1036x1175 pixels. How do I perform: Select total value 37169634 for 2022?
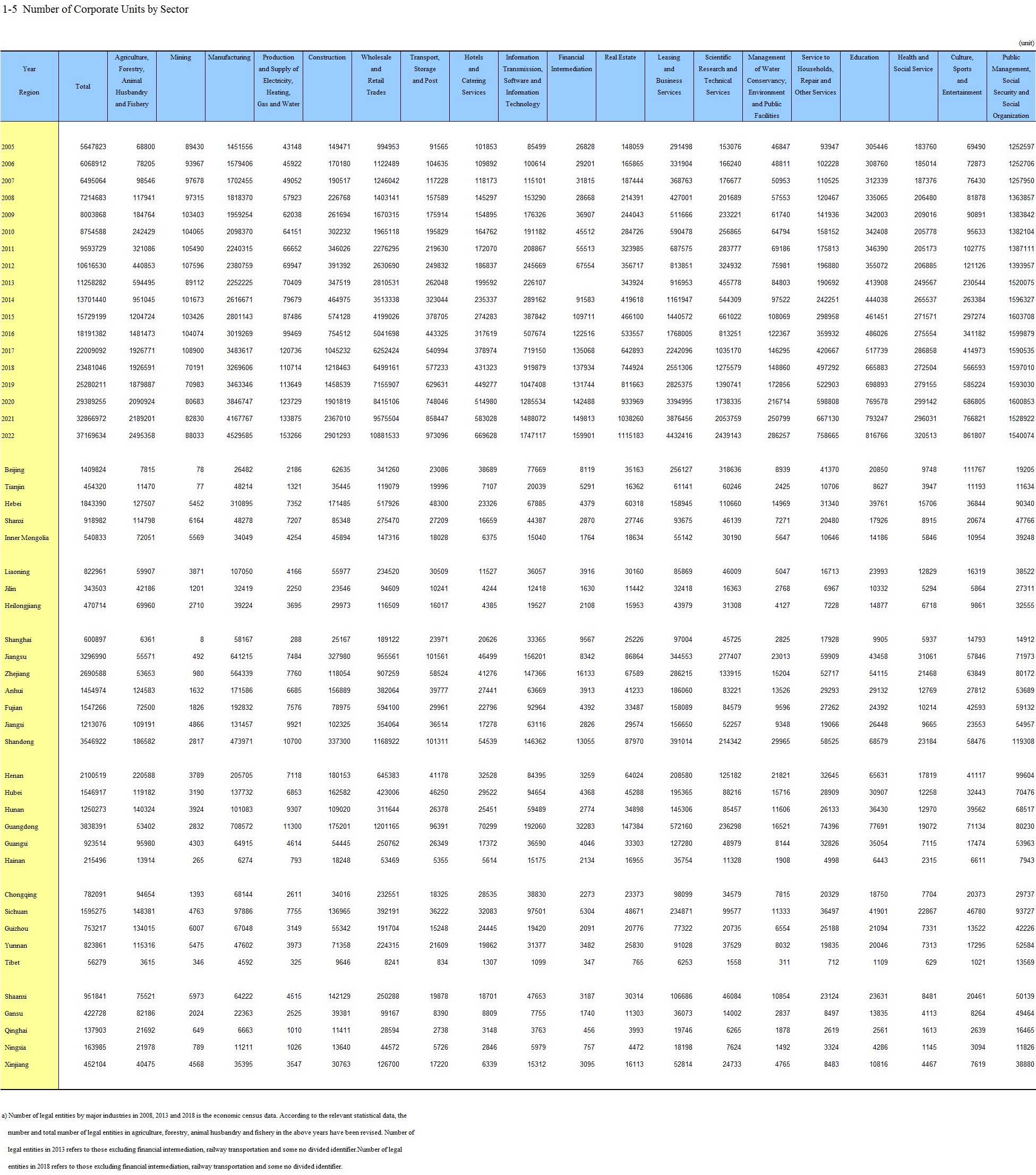point(91,436)
